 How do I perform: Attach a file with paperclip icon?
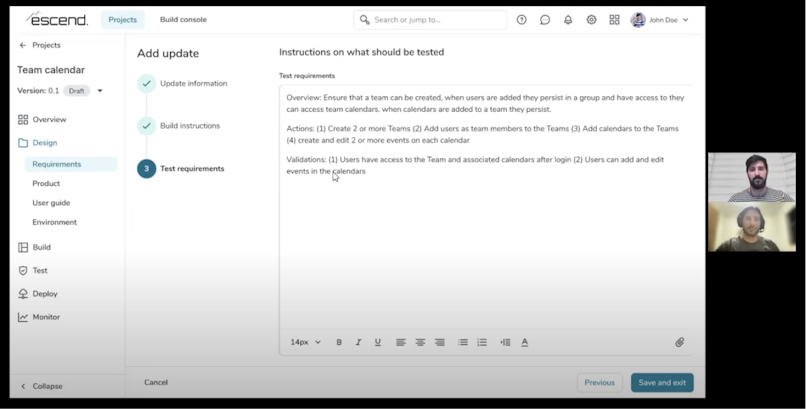(680, 342)
